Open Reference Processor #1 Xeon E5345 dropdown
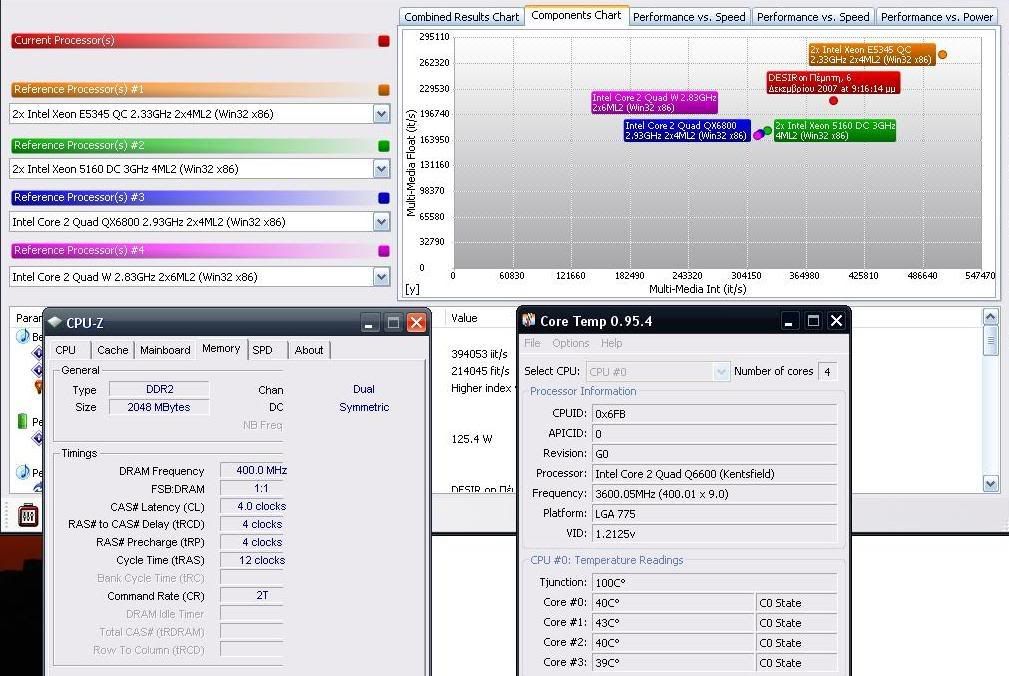 381,115
